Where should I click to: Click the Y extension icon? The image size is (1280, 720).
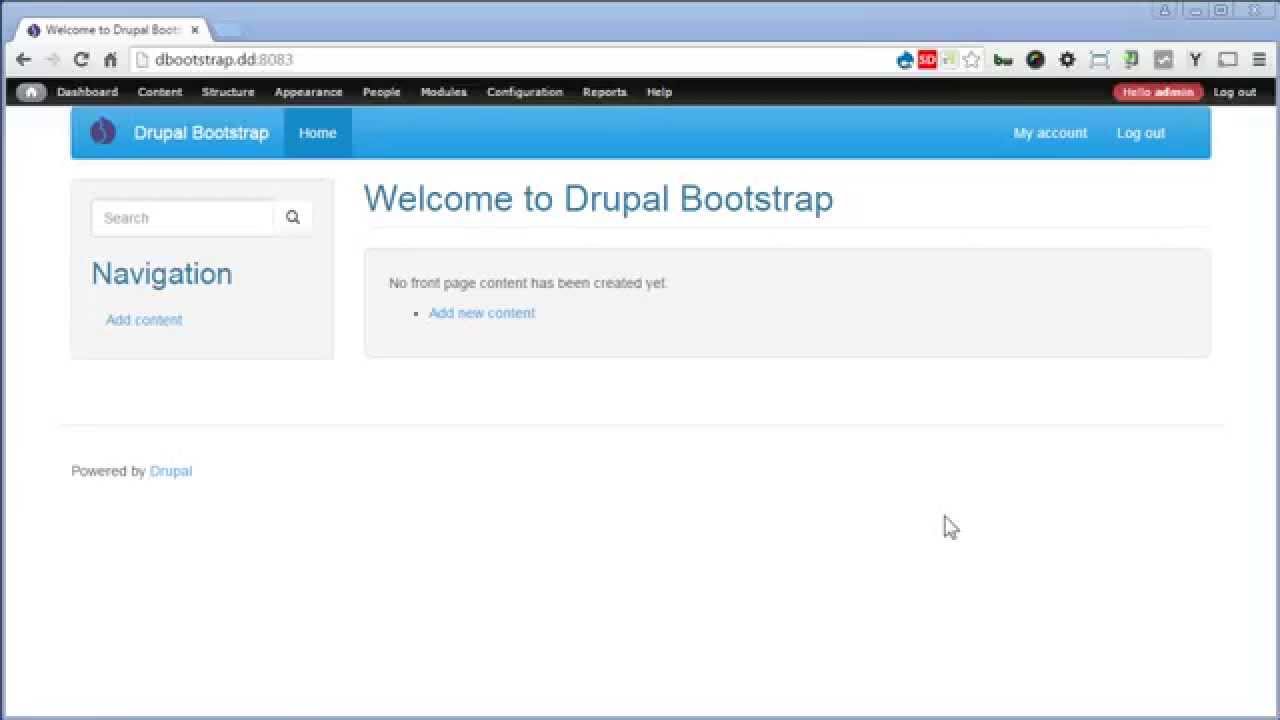click(1195, 60)
